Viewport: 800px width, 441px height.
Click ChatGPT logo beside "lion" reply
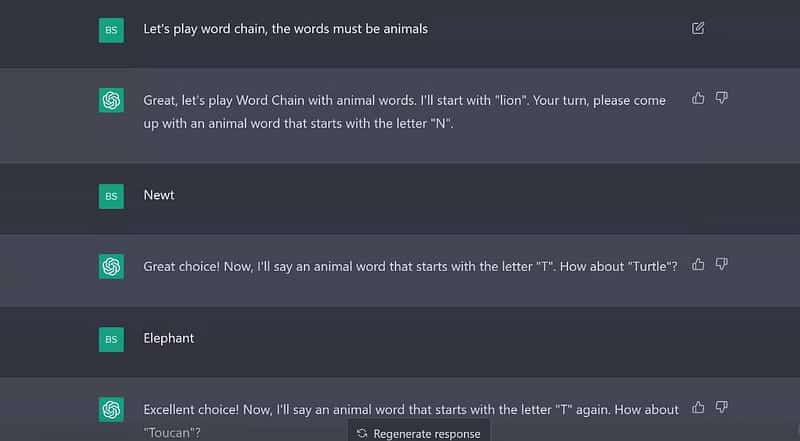tap(111, 100)
